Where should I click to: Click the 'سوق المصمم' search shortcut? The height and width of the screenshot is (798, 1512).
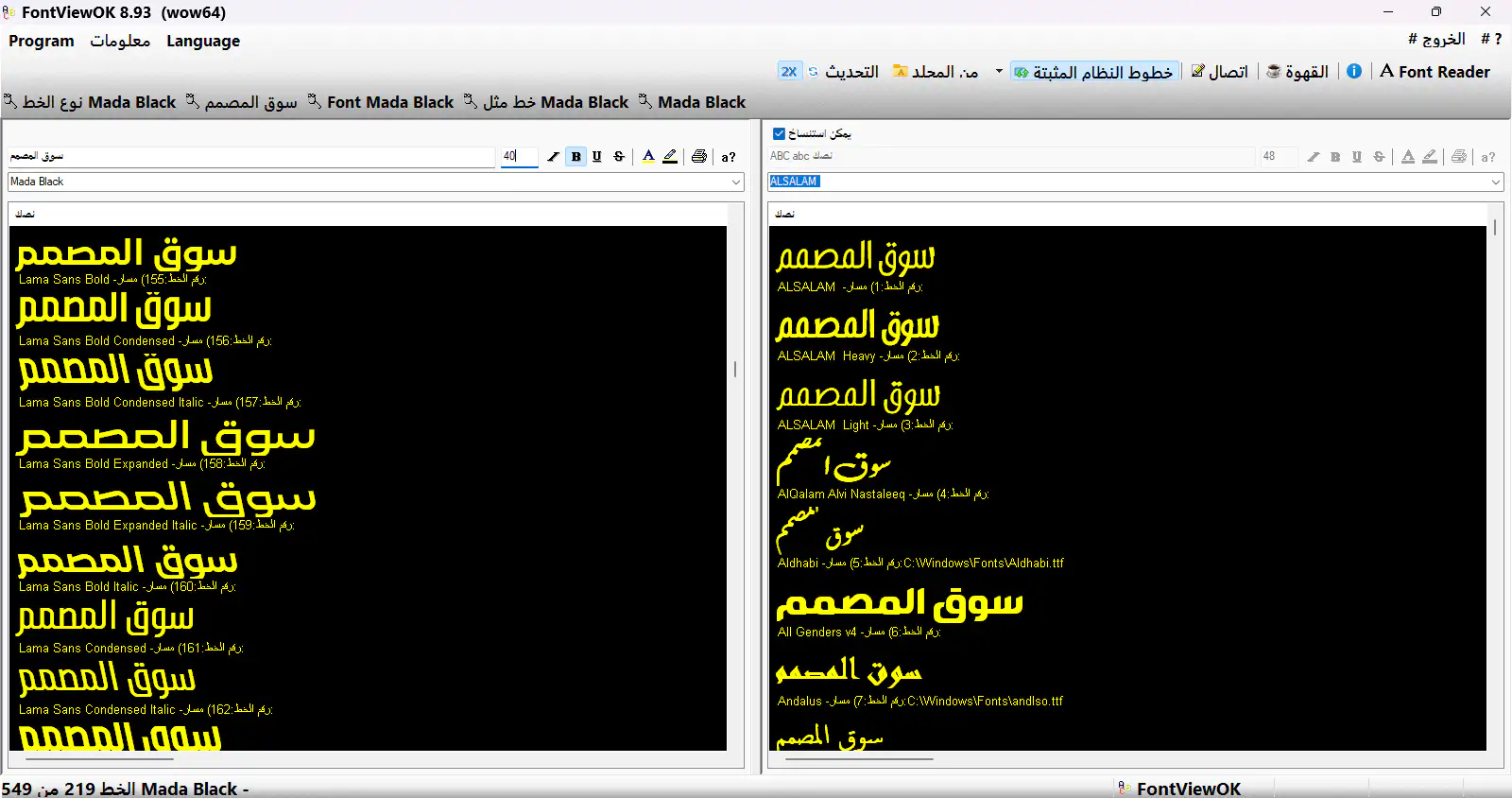point(242,102)
